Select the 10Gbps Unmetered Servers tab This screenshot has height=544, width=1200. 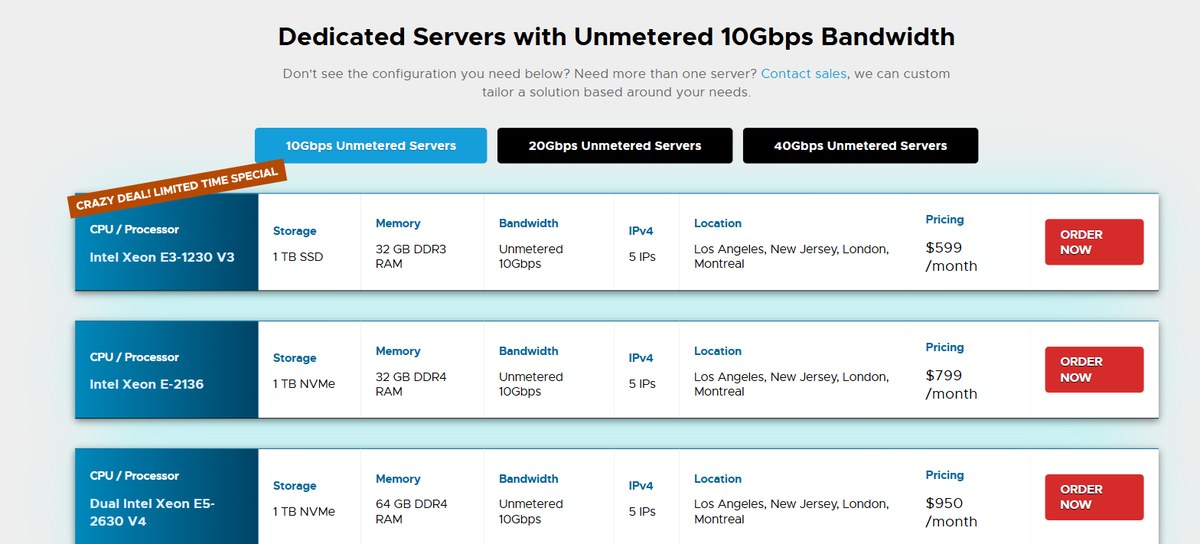tap(371, 145)
